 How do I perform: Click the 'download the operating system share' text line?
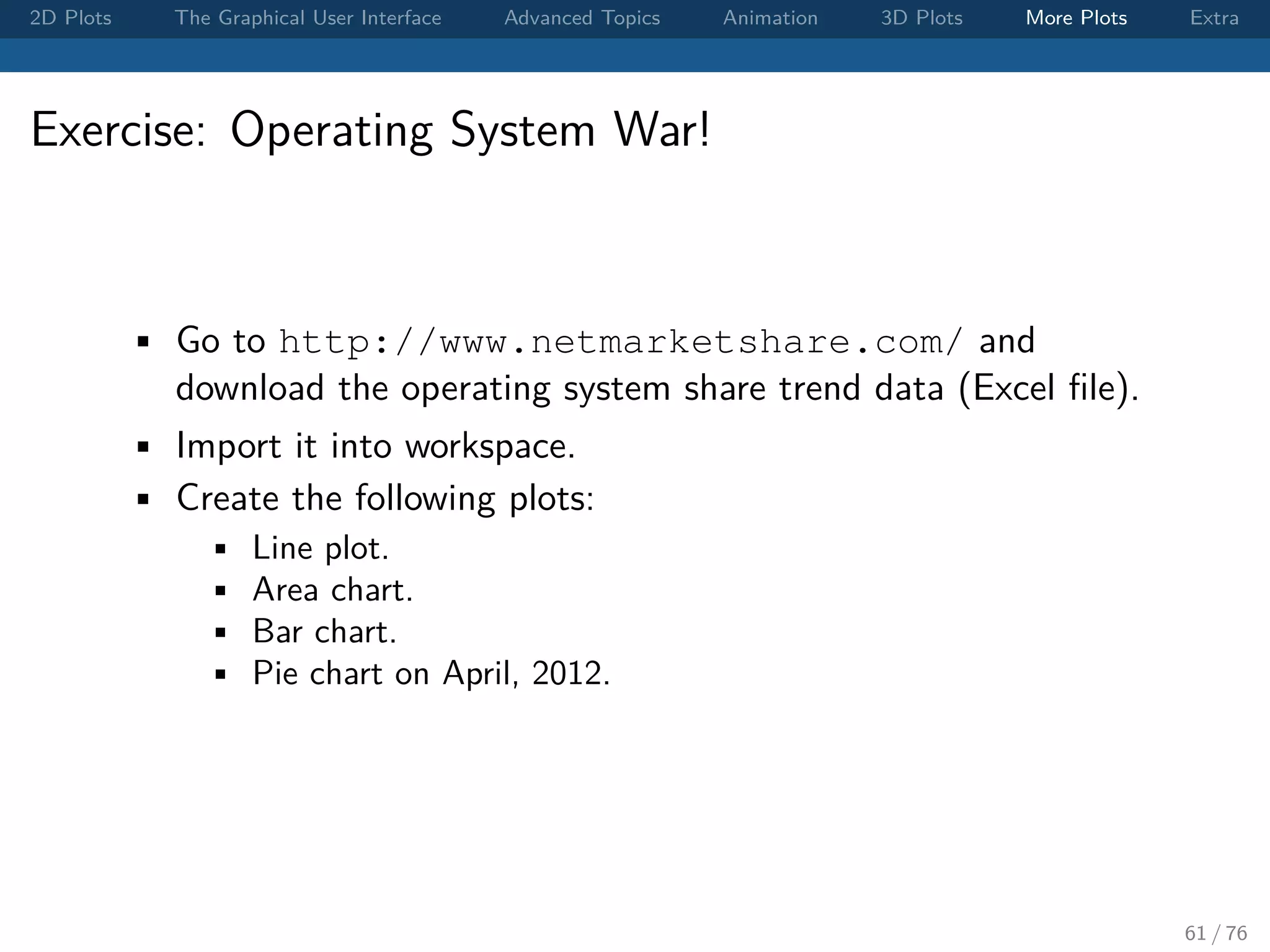tap(657, 389)
